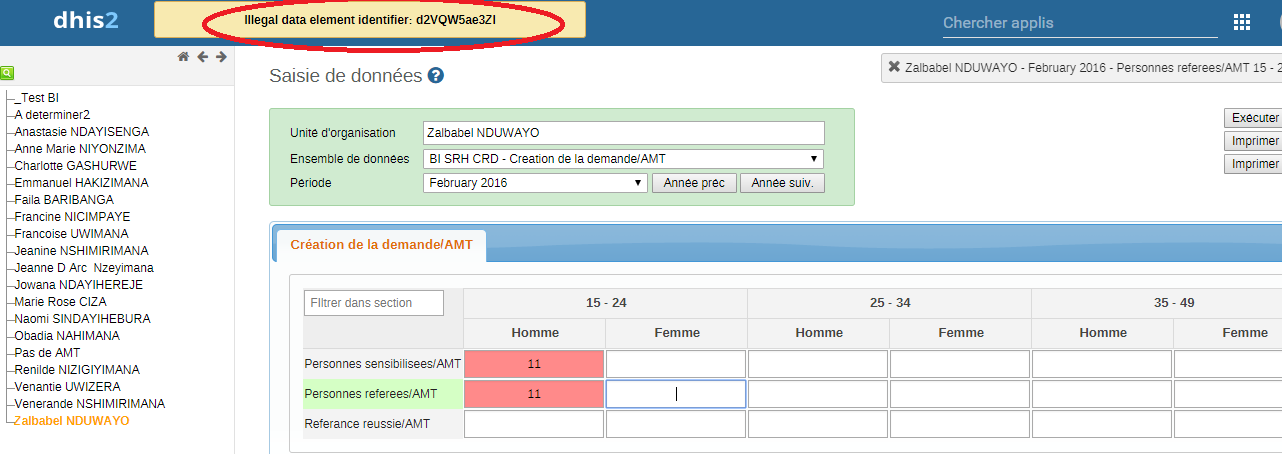The image size is (1282, 454).
Task: Focus the Filtrer dans section field
Action: [373, 303]
